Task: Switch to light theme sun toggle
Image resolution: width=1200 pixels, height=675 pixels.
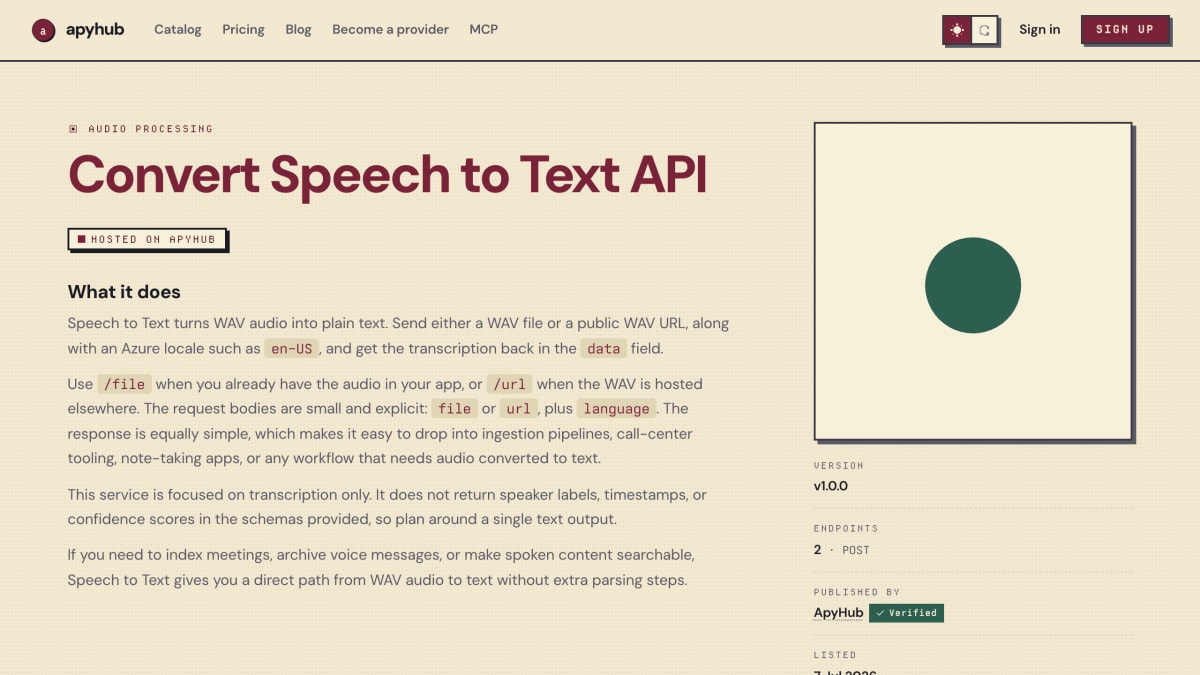Action: (x=957, y=30)
